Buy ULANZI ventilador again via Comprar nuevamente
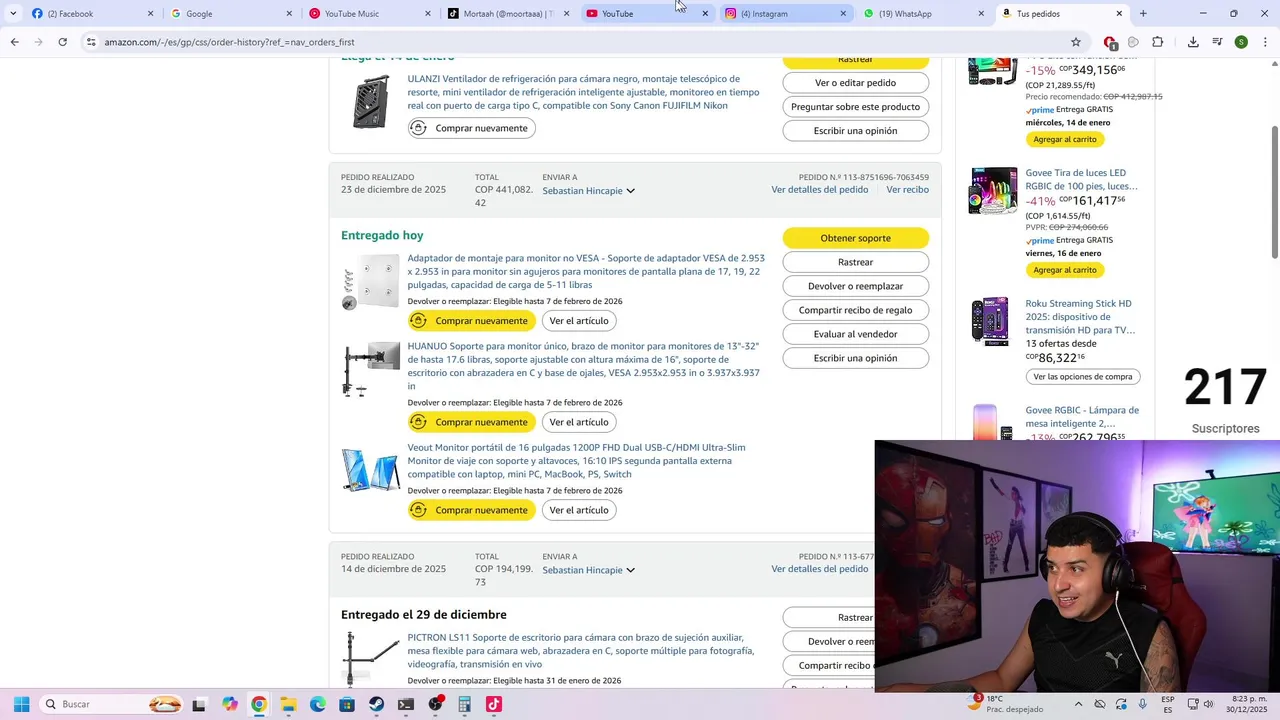 click(471, 128)
